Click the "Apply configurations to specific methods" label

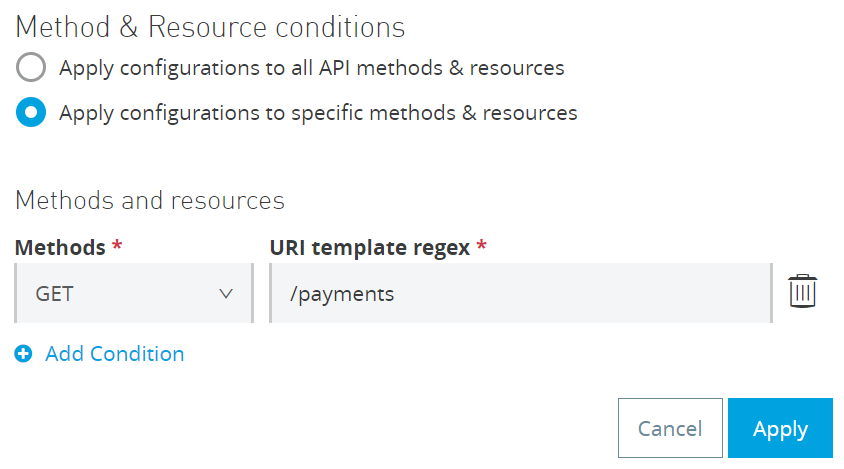point(318,113)
